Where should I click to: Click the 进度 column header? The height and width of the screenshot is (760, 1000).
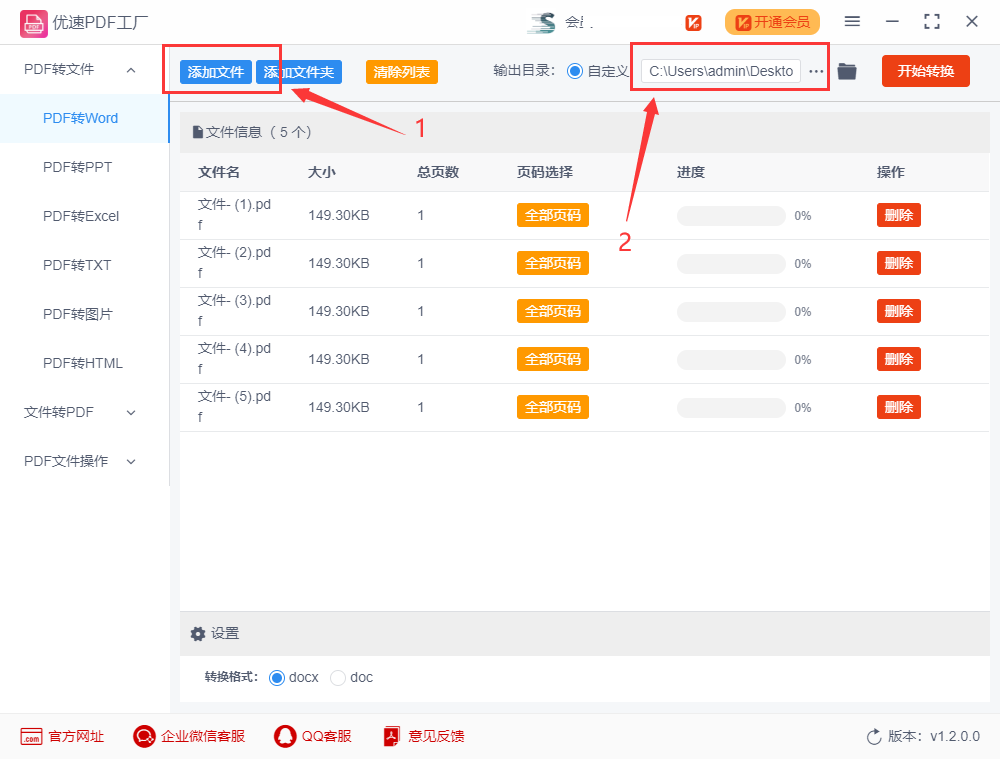tap(691, 172)
